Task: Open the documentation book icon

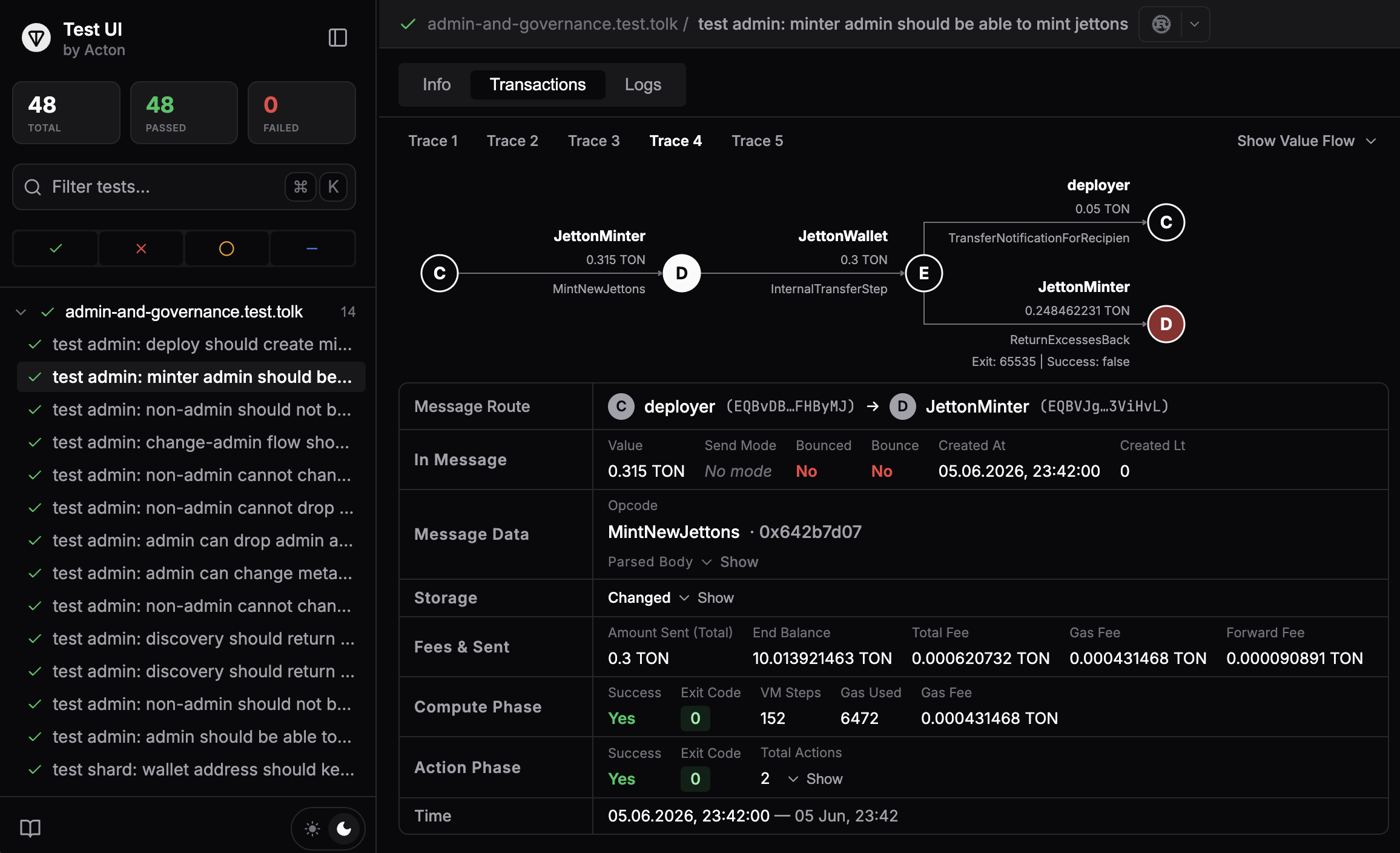Action: tap(30, 828)
